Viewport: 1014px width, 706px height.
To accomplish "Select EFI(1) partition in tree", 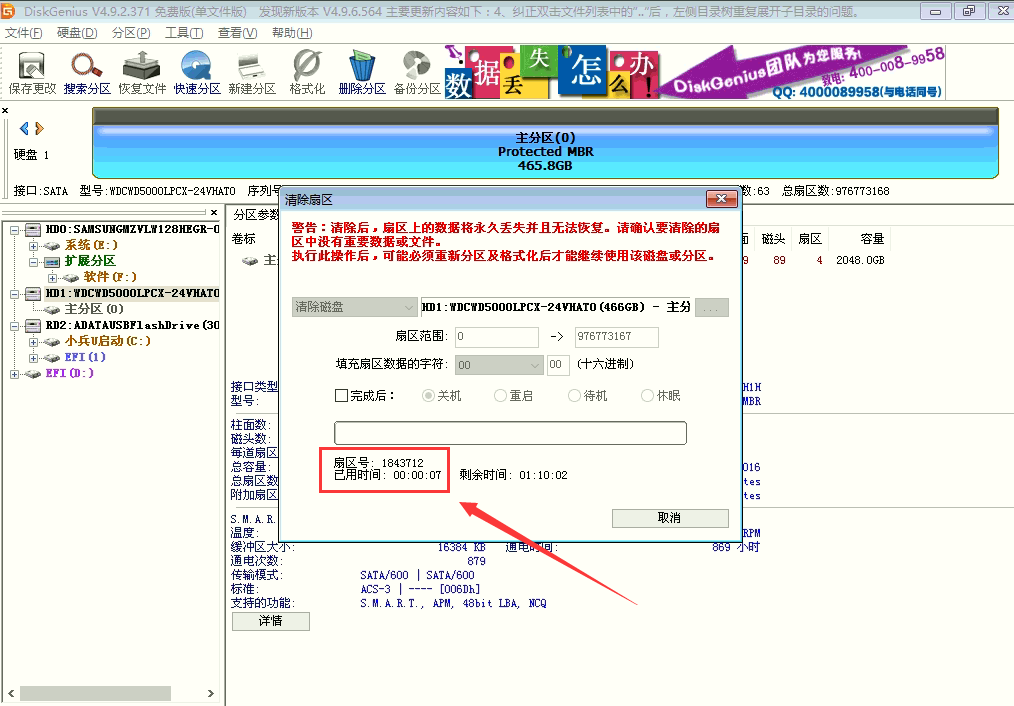I will pyautogui.click(x=85, y=357).
